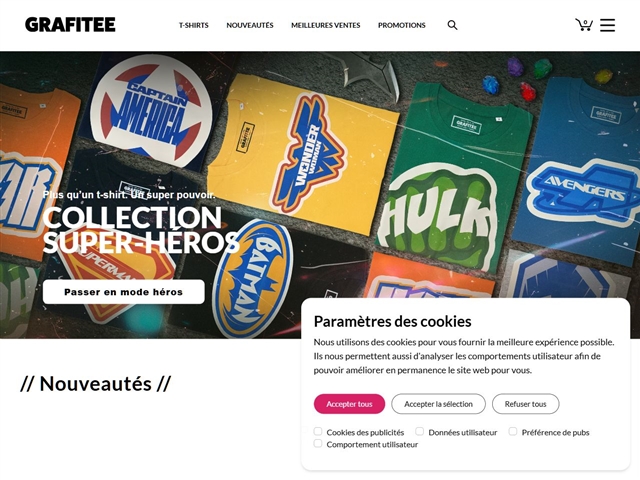Go to NOUVEAUTÉS menu item

[250, 25]
